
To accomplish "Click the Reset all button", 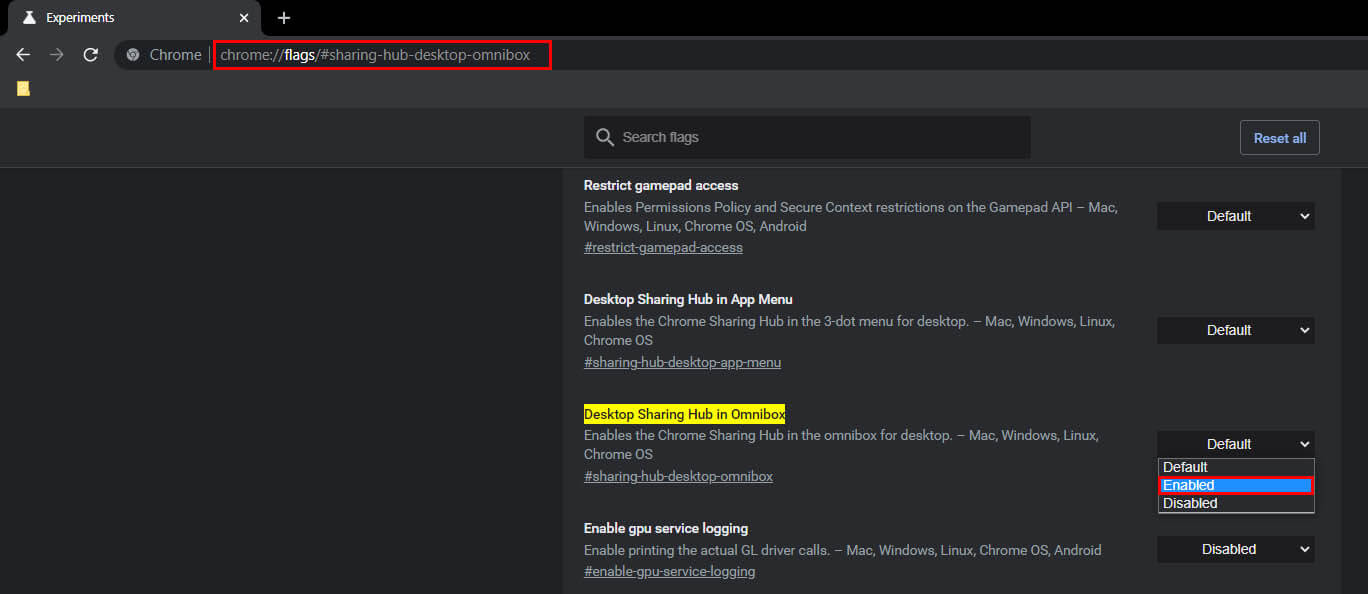I will [x=1280, y=138].
